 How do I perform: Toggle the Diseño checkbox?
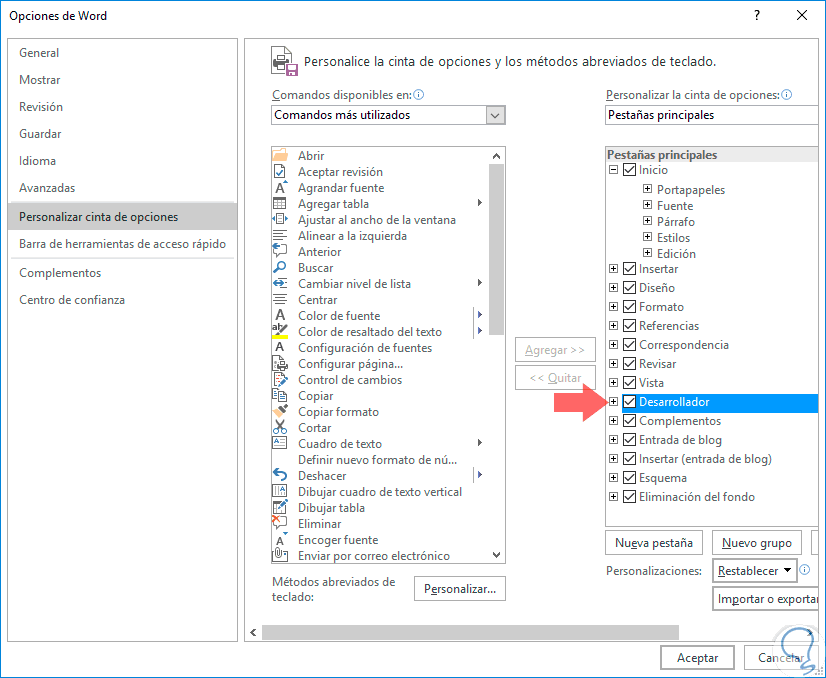click(629, 288)
